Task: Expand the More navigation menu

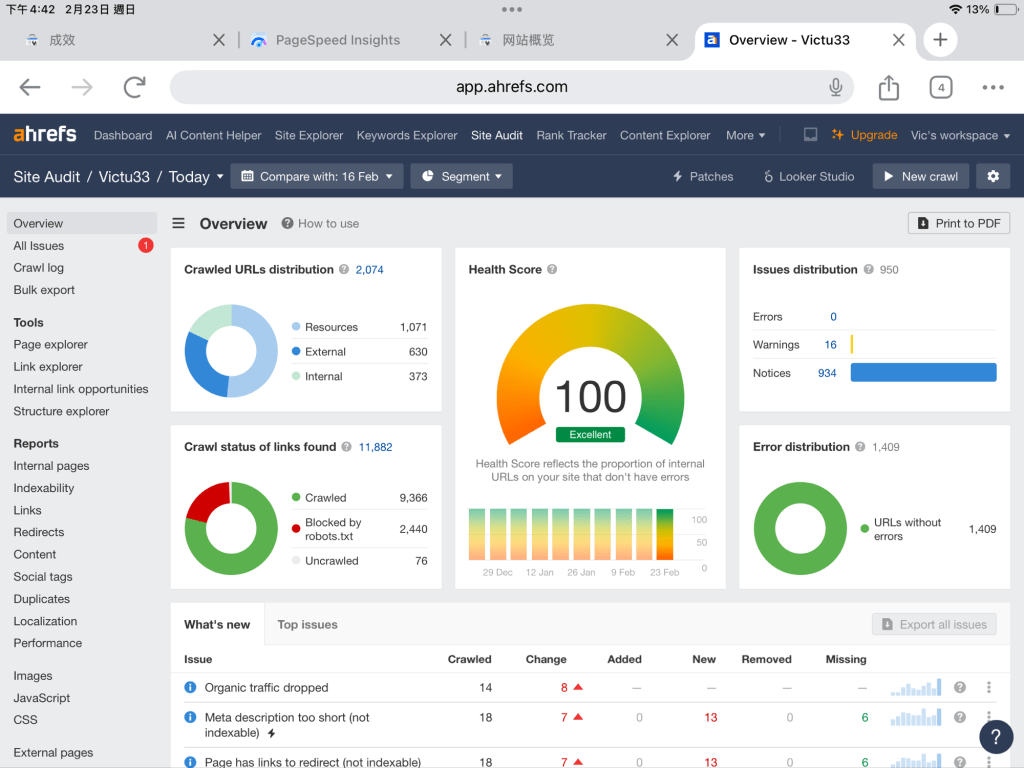Action: click(745, 135)
